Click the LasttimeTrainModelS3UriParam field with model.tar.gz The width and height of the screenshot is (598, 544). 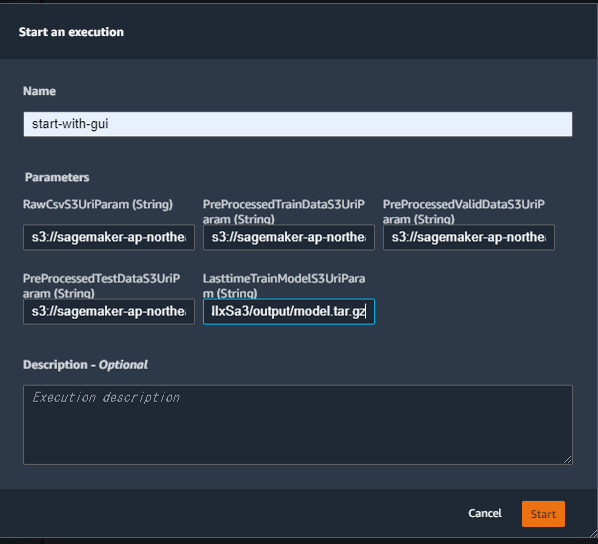(x=289, y=312)
